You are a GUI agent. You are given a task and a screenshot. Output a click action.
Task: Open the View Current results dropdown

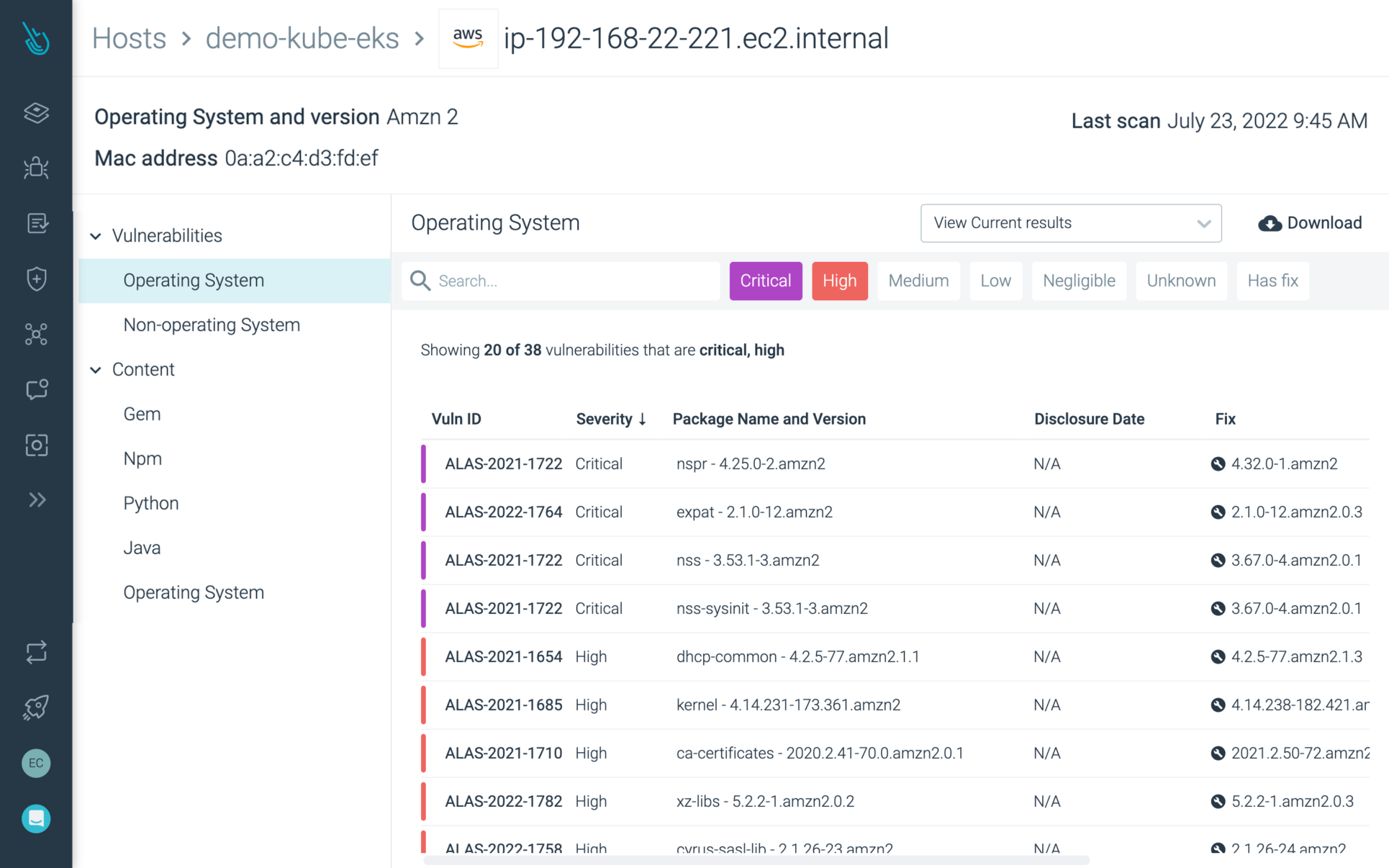coord(1070,223)
